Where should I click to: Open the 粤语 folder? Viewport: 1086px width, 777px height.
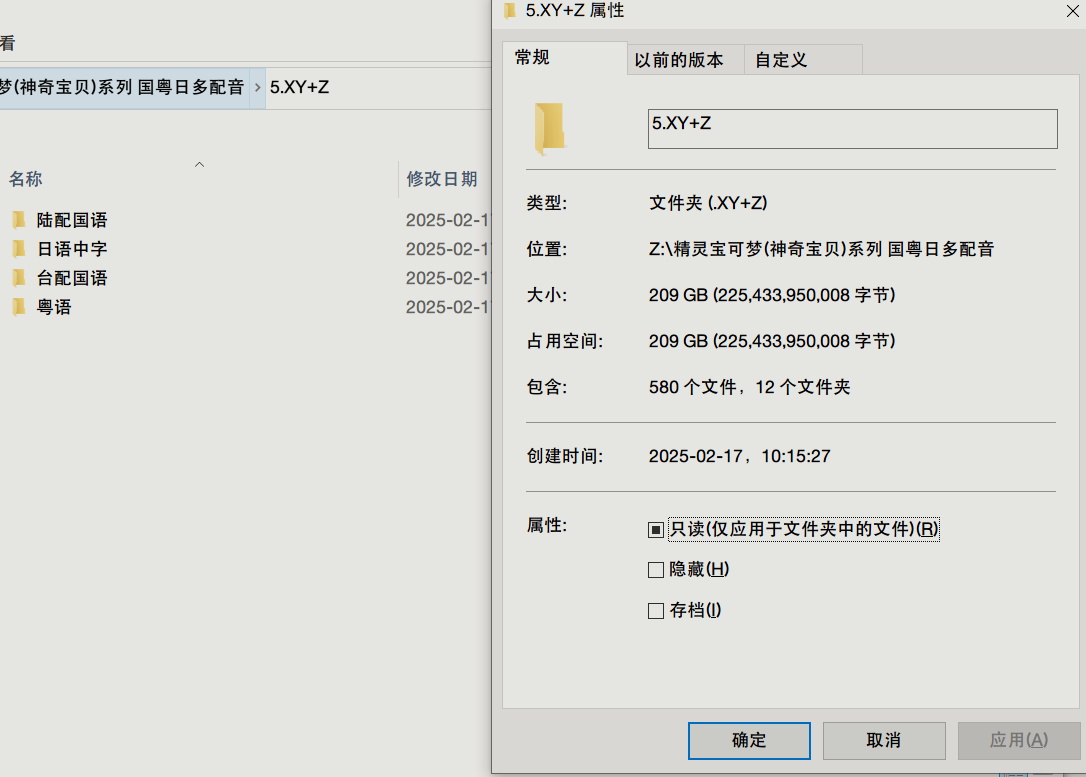[x=53, y=306]
